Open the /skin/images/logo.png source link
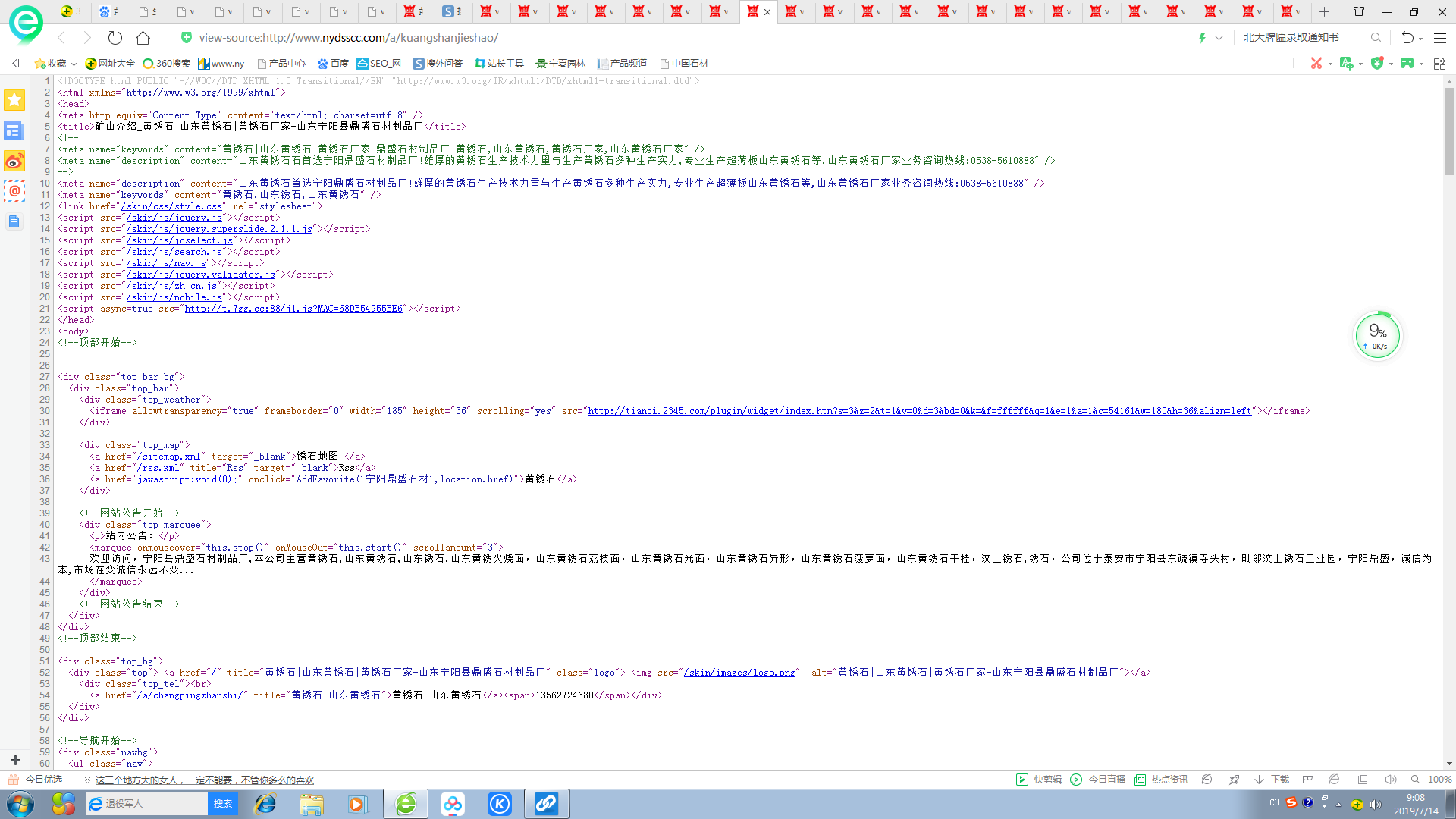The height and width of the screenshot is (819, 1456). pyautogui.click(x=739, y=673)
